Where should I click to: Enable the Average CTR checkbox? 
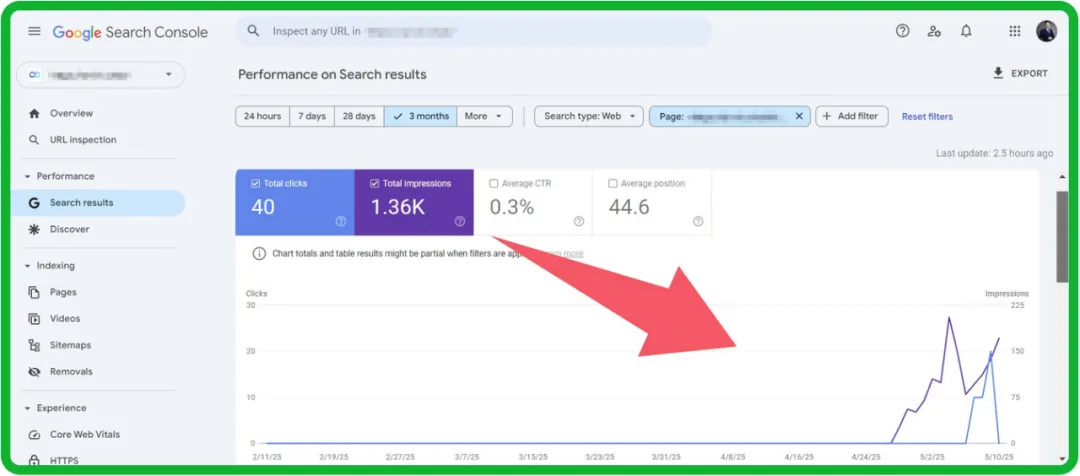coord(494,184)
